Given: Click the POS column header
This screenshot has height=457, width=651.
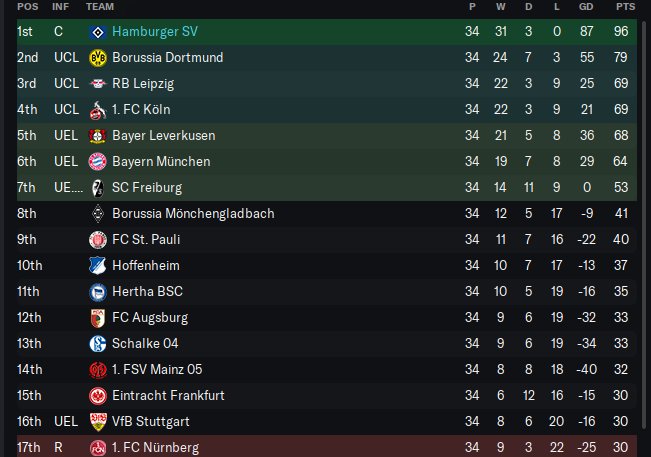Looking at the screenshot, I should coord(27,7).
